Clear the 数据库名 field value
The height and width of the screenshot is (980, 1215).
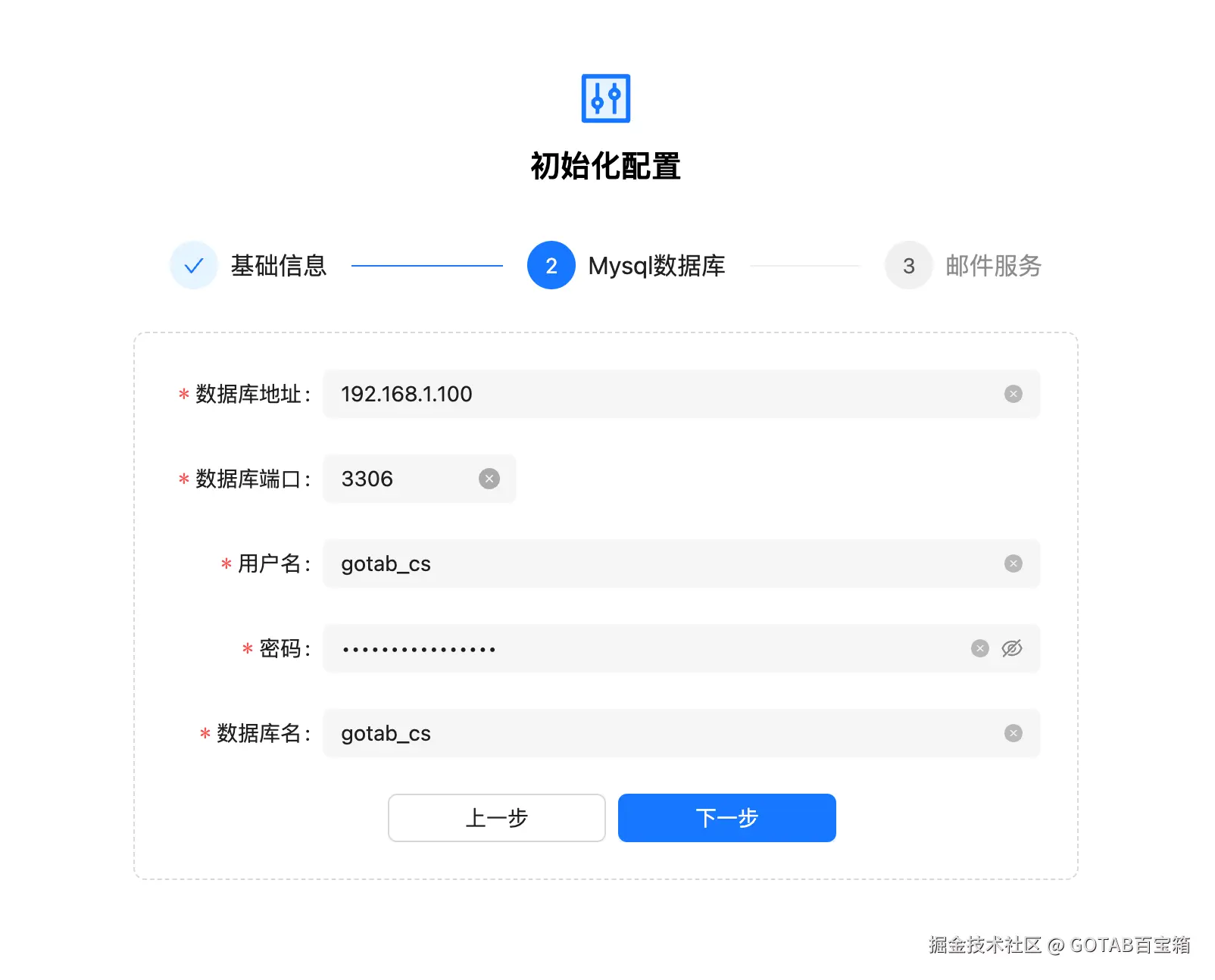[1013, 733]
